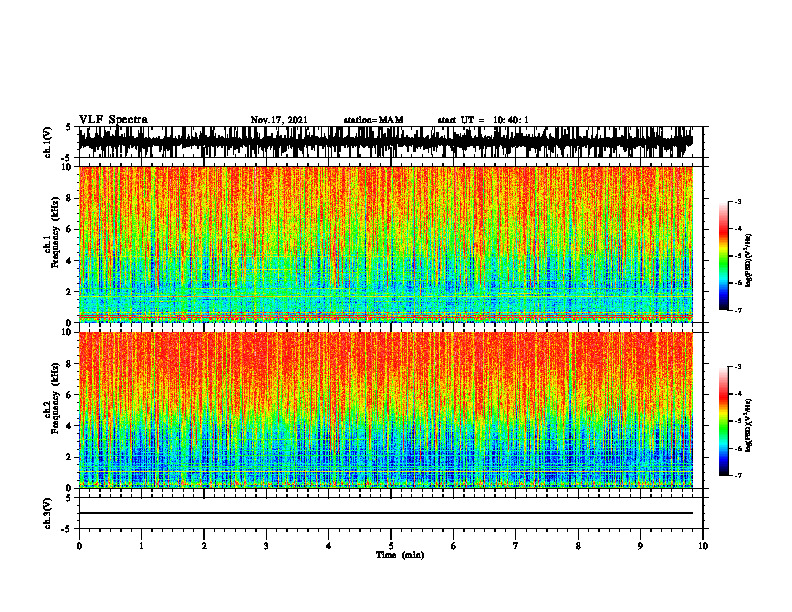Click the "0" tick on the time axis
Image resolution: width=792 pixels, height=612 pixels.
(x=79, y=546)
